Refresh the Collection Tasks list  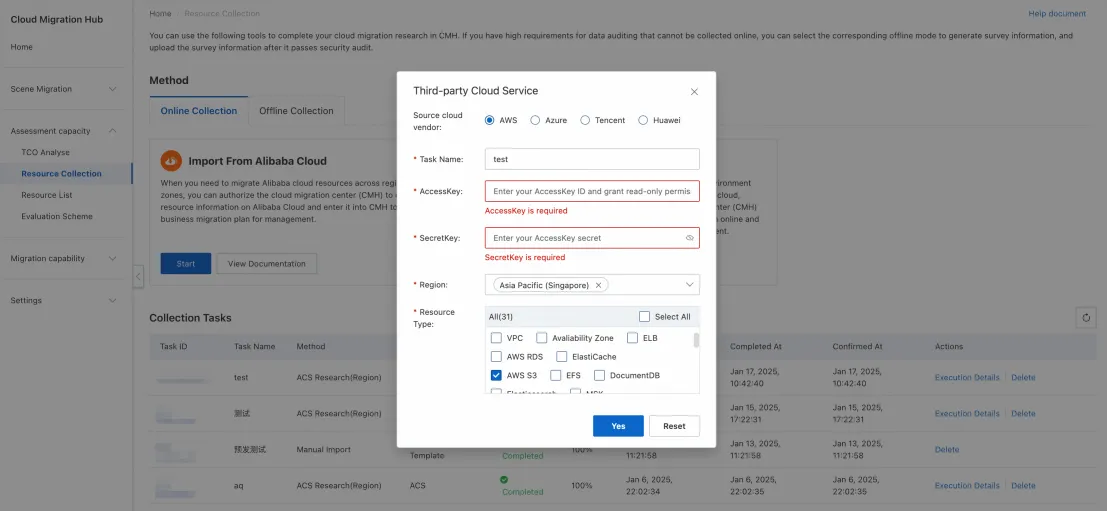click(x=1087, y=318)
